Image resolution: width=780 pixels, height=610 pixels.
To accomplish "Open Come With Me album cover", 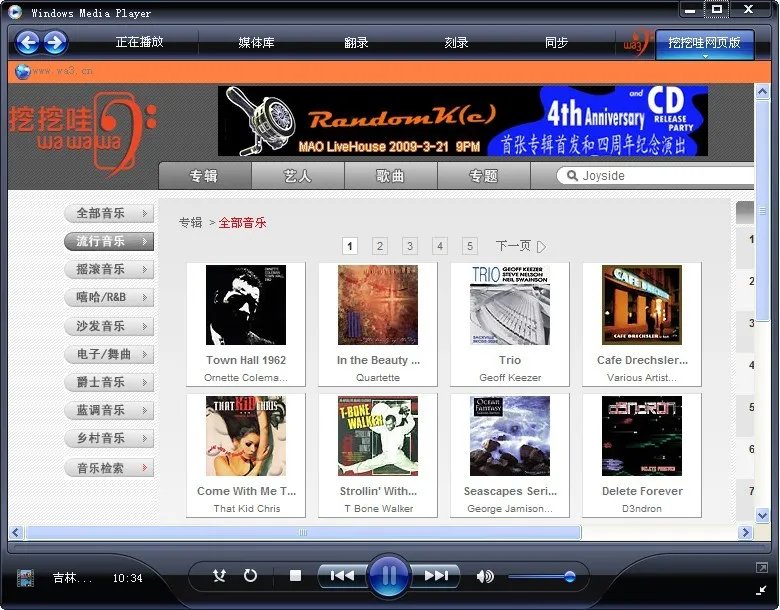I will coord(246,436).
